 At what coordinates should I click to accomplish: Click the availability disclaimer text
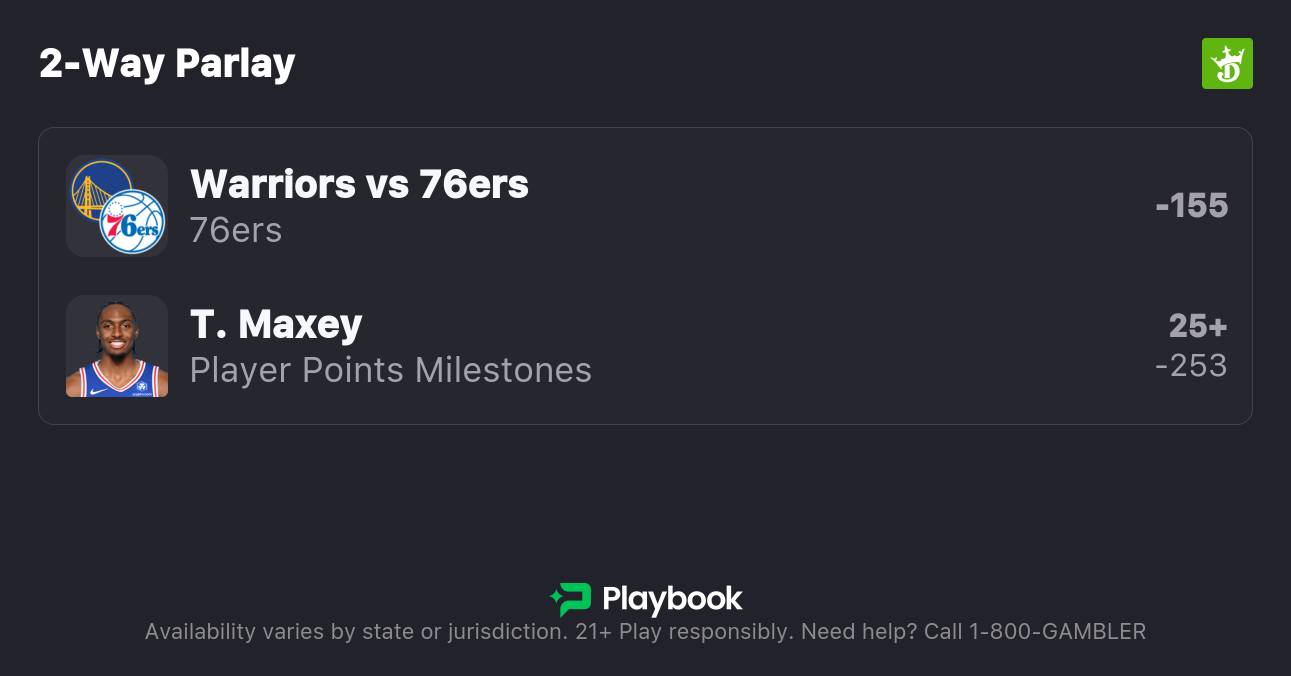pyautogui.click(x=355, y=632)
